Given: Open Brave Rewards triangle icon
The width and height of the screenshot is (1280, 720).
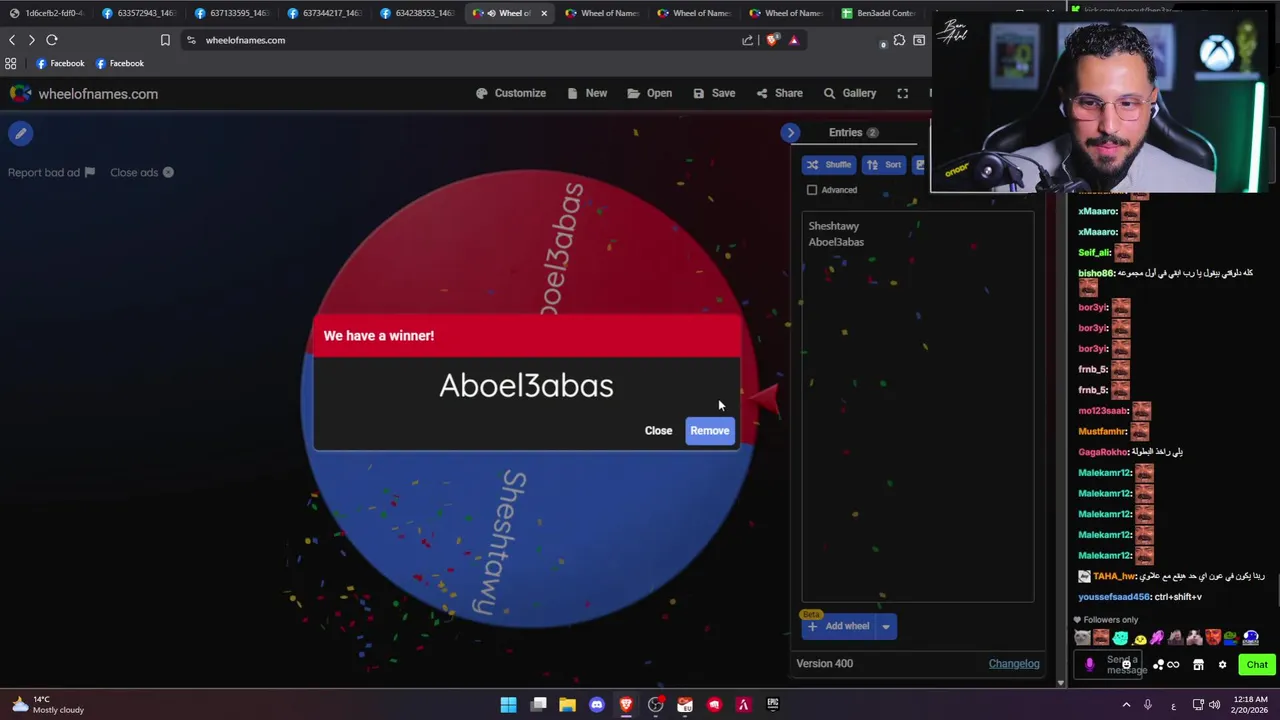Looking at the screenshot, I should coord(794,40).
